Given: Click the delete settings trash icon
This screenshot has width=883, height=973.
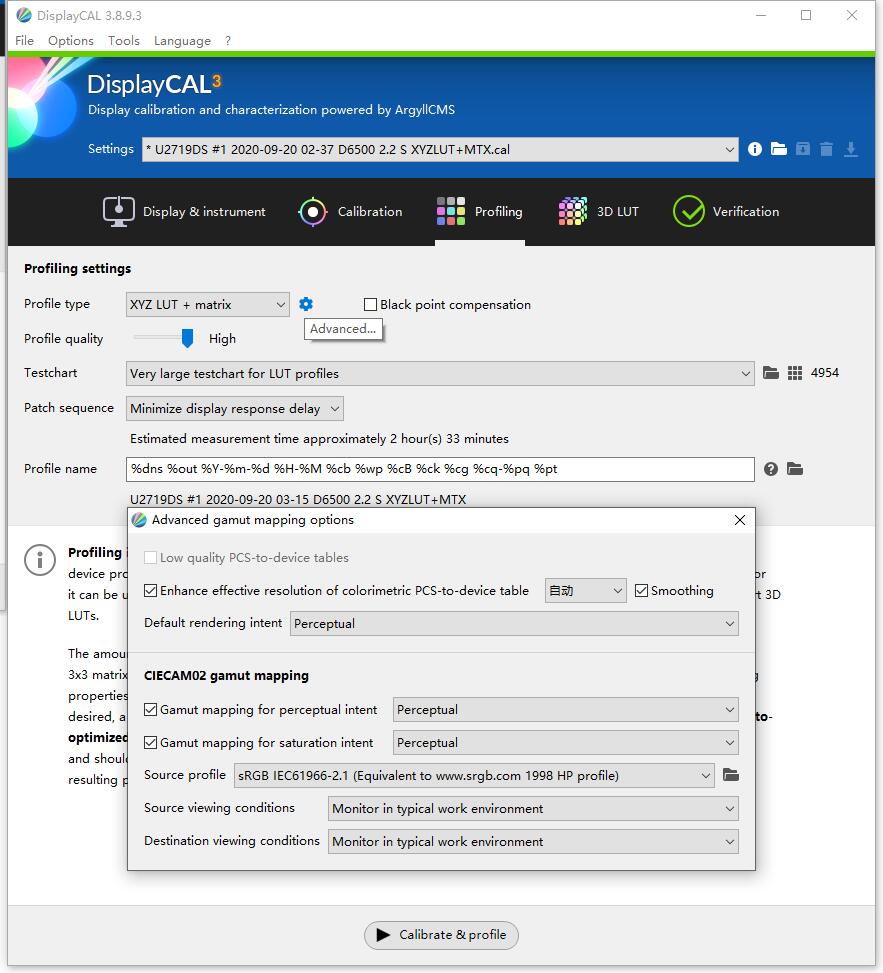Looking at the screenshot, I should 826,149.
